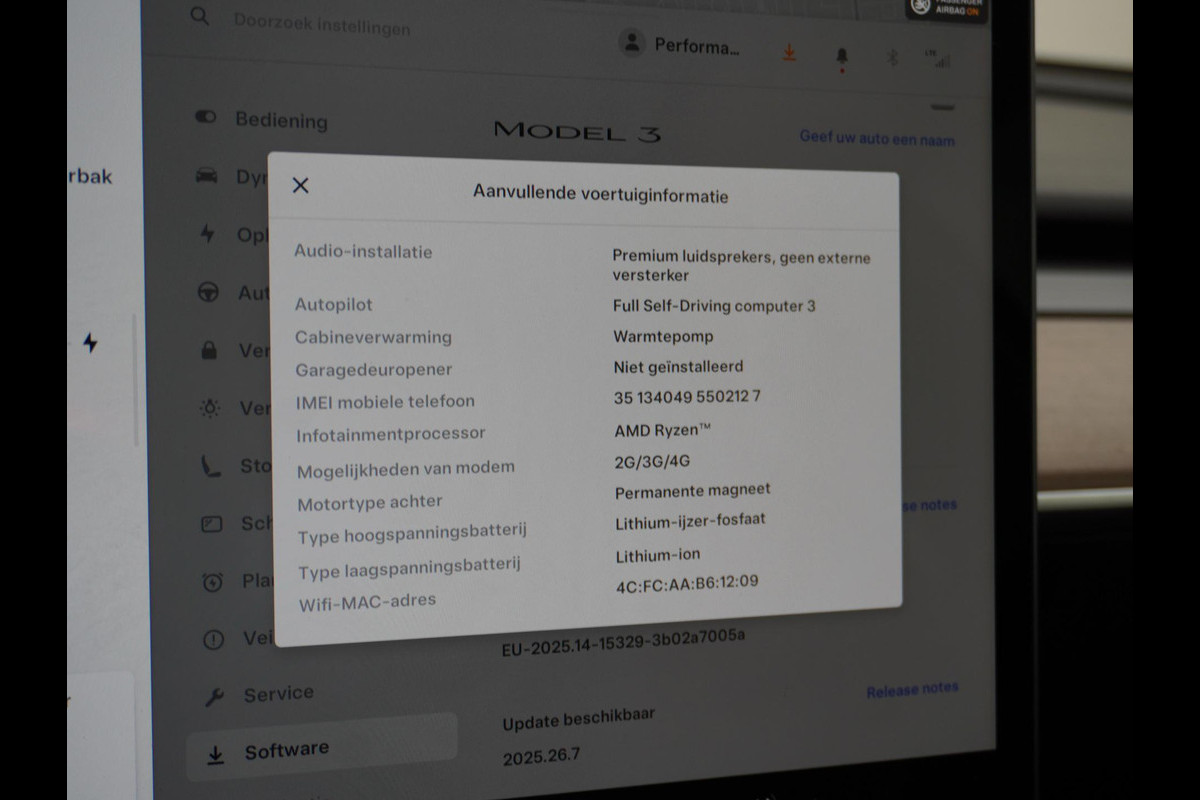Tap the orange download icon in status bar
Viewport: 1200px width, 800px height.
(789, 53)
